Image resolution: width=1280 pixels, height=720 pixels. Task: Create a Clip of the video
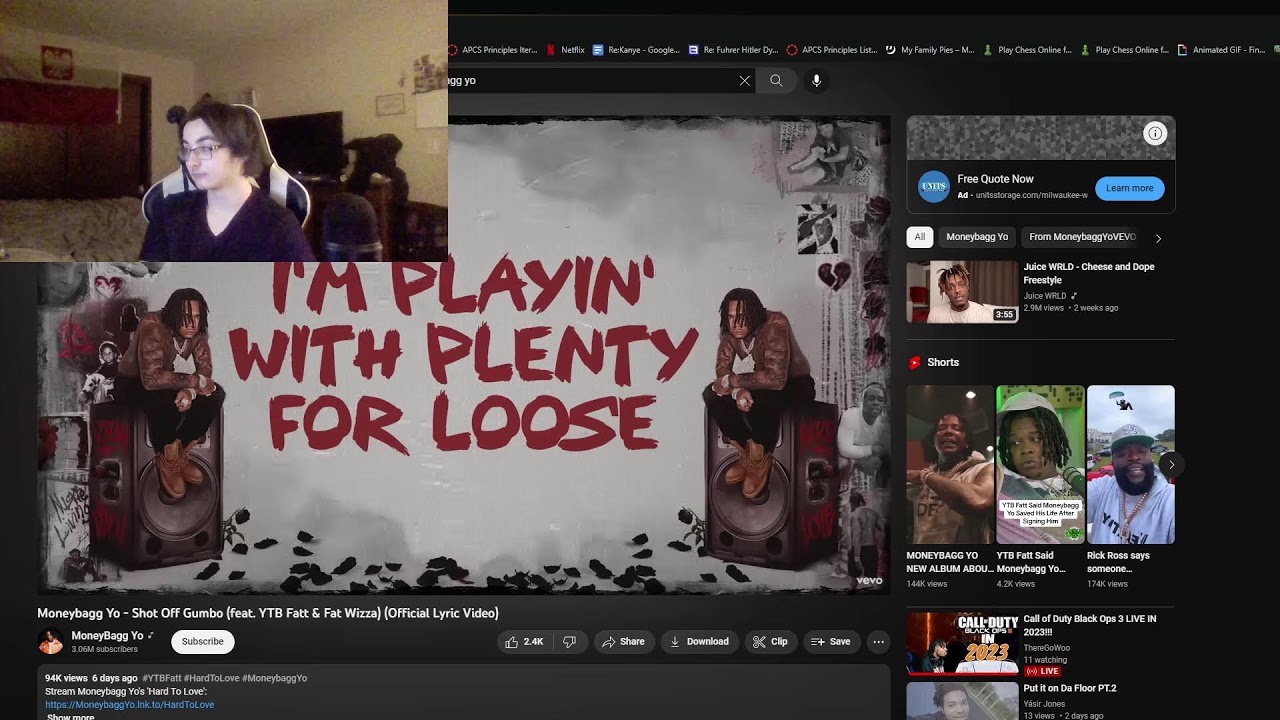point(770,642)
